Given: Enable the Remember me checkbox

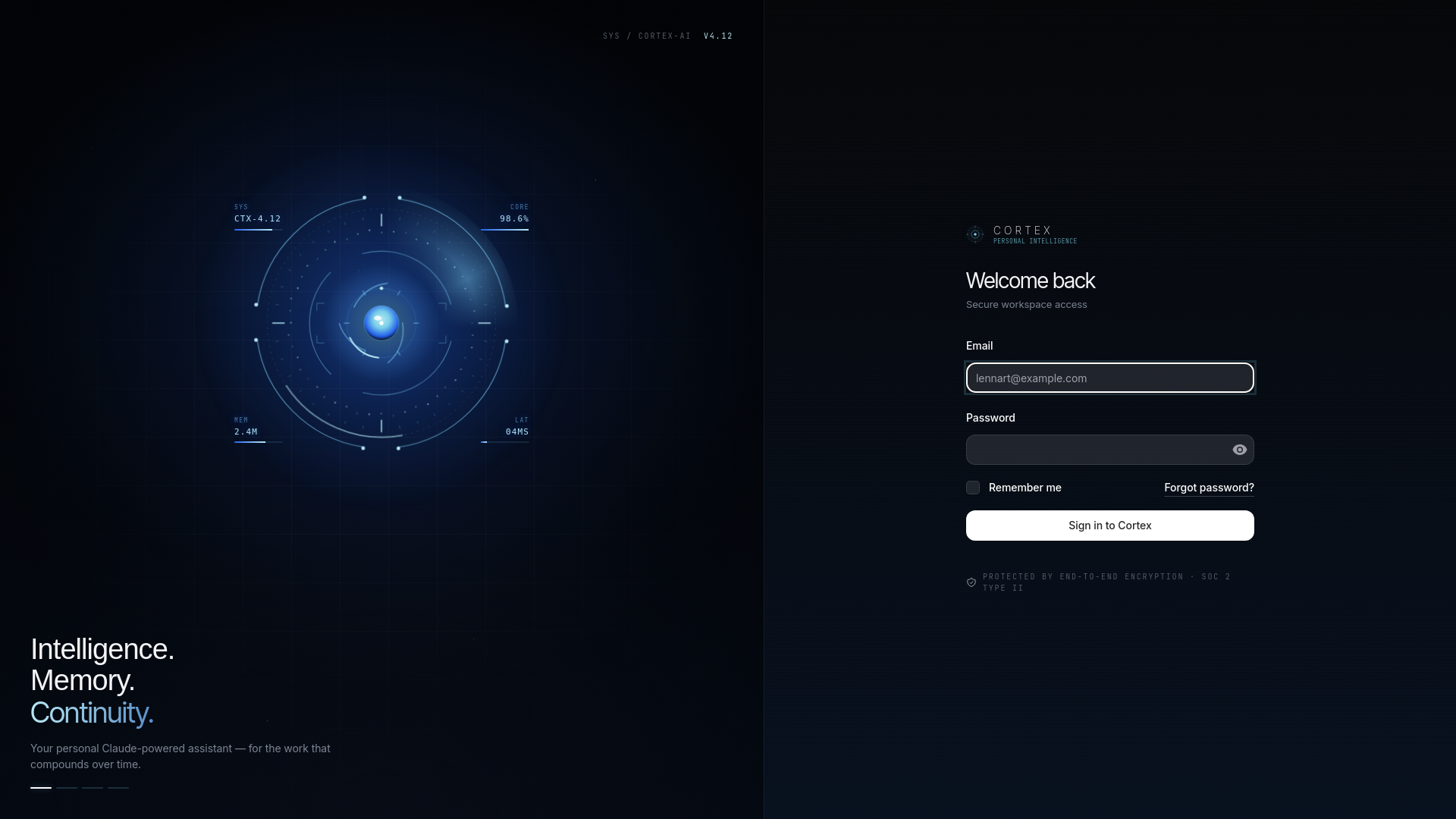Looking at the screenshot, I should (973, 488).
